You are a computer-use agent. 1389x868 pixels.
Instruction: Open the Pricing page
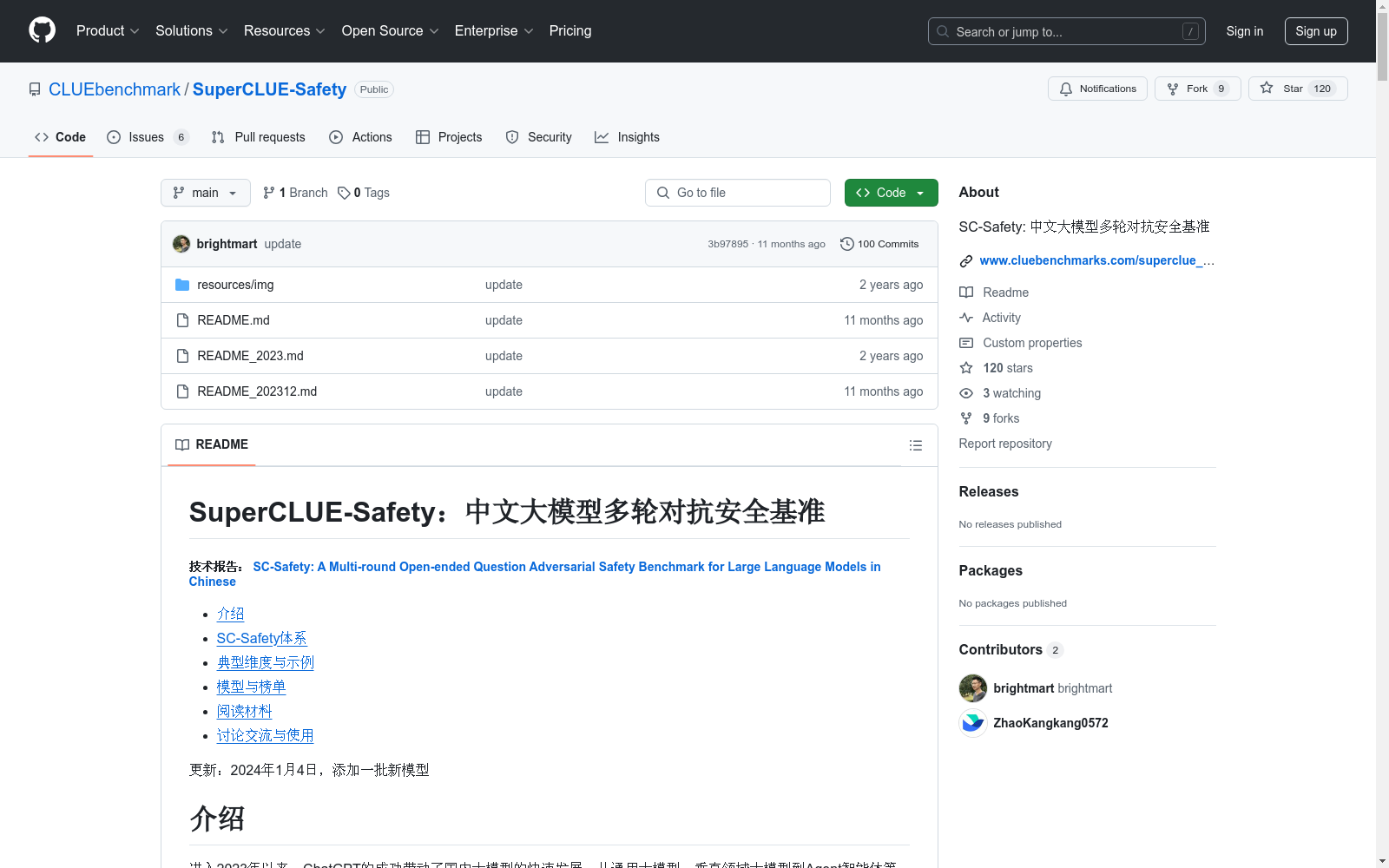[570, 31]
